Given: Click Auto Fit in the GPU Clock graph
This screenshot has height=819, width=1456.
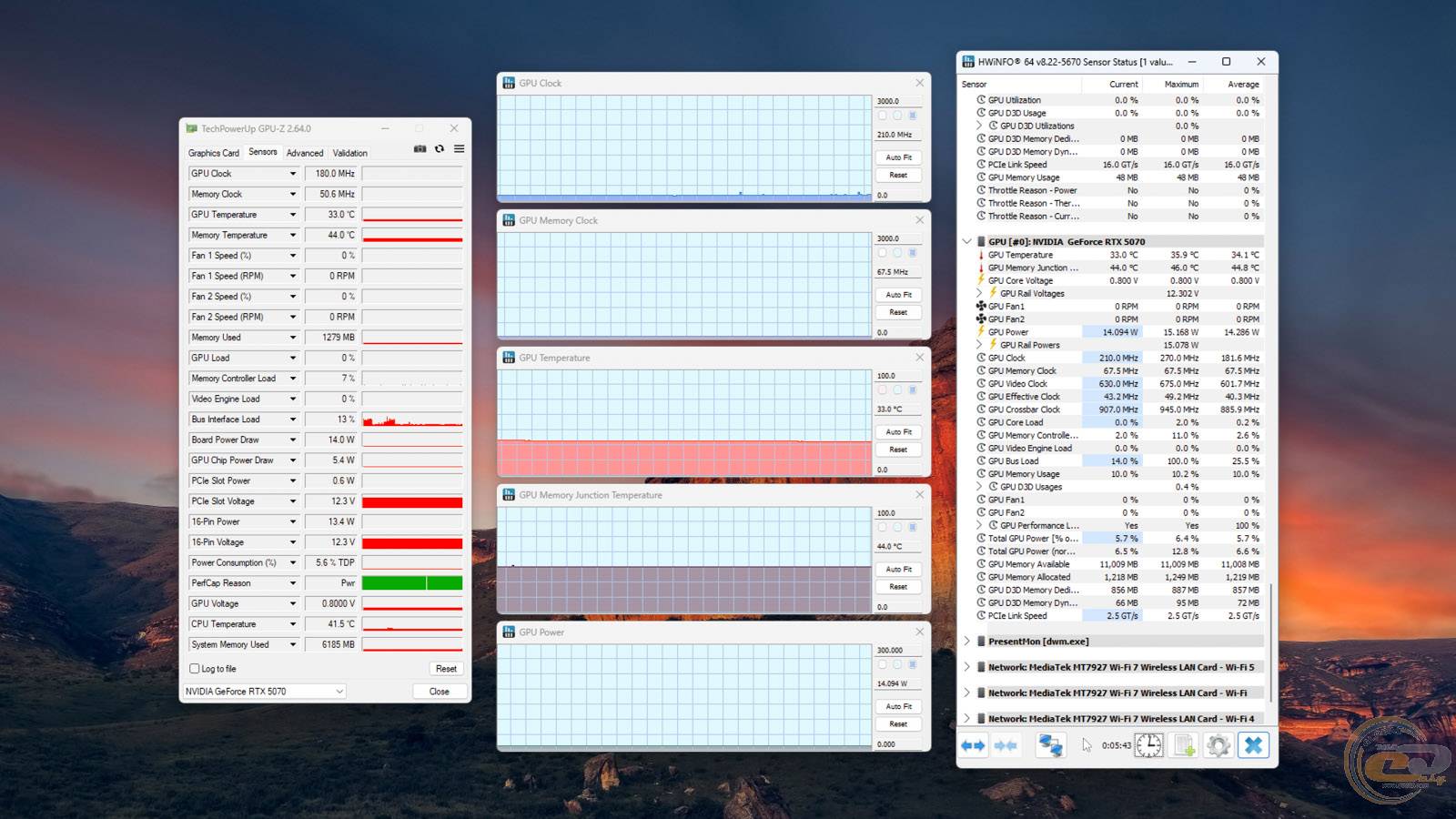Looking at the screenshot, I should click(899, 157).
